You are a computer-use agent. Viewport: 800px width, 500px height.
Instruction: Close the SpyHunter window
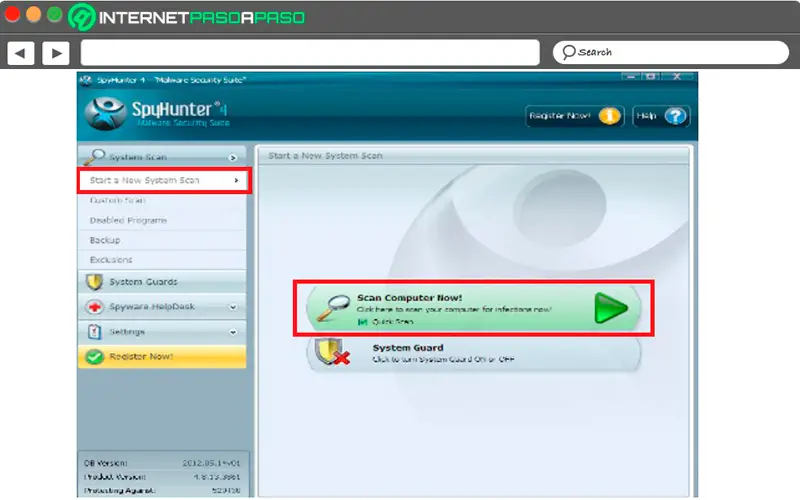tap(677, 77)
